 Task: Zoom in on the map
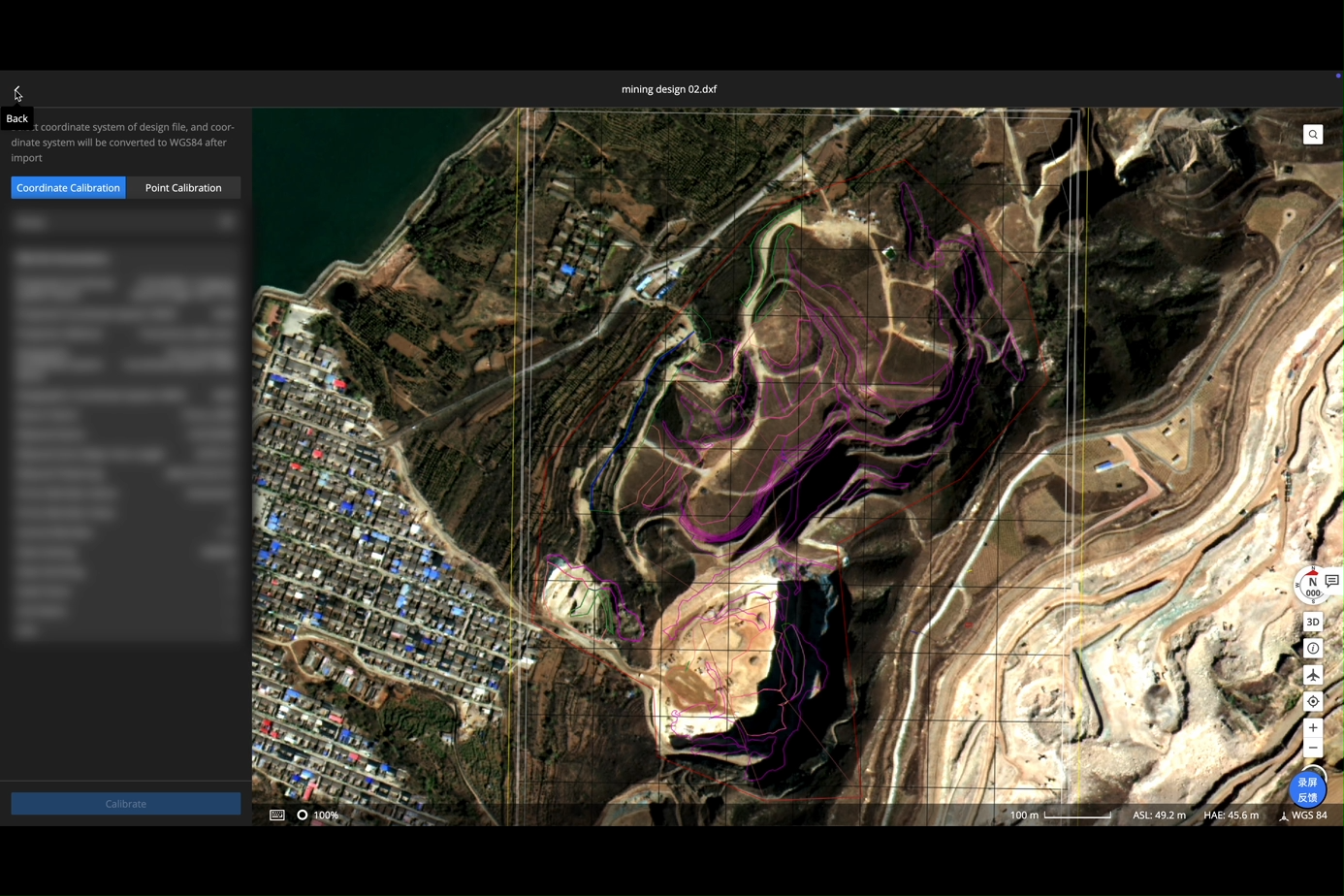(1313, 728)
